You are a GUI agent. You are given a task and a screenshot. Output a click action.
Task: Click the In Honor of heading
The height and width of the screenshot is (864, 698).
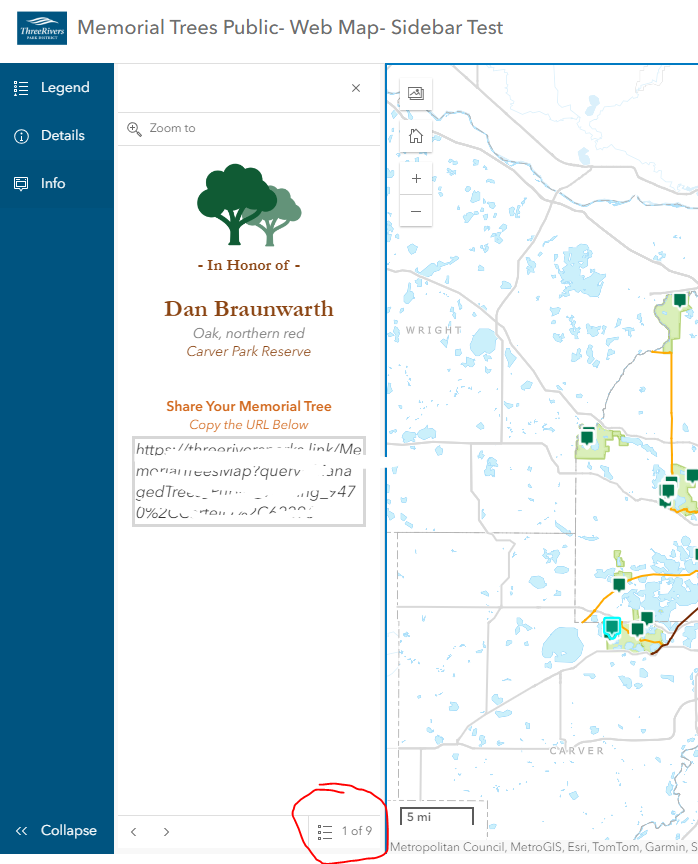[248, 266]
